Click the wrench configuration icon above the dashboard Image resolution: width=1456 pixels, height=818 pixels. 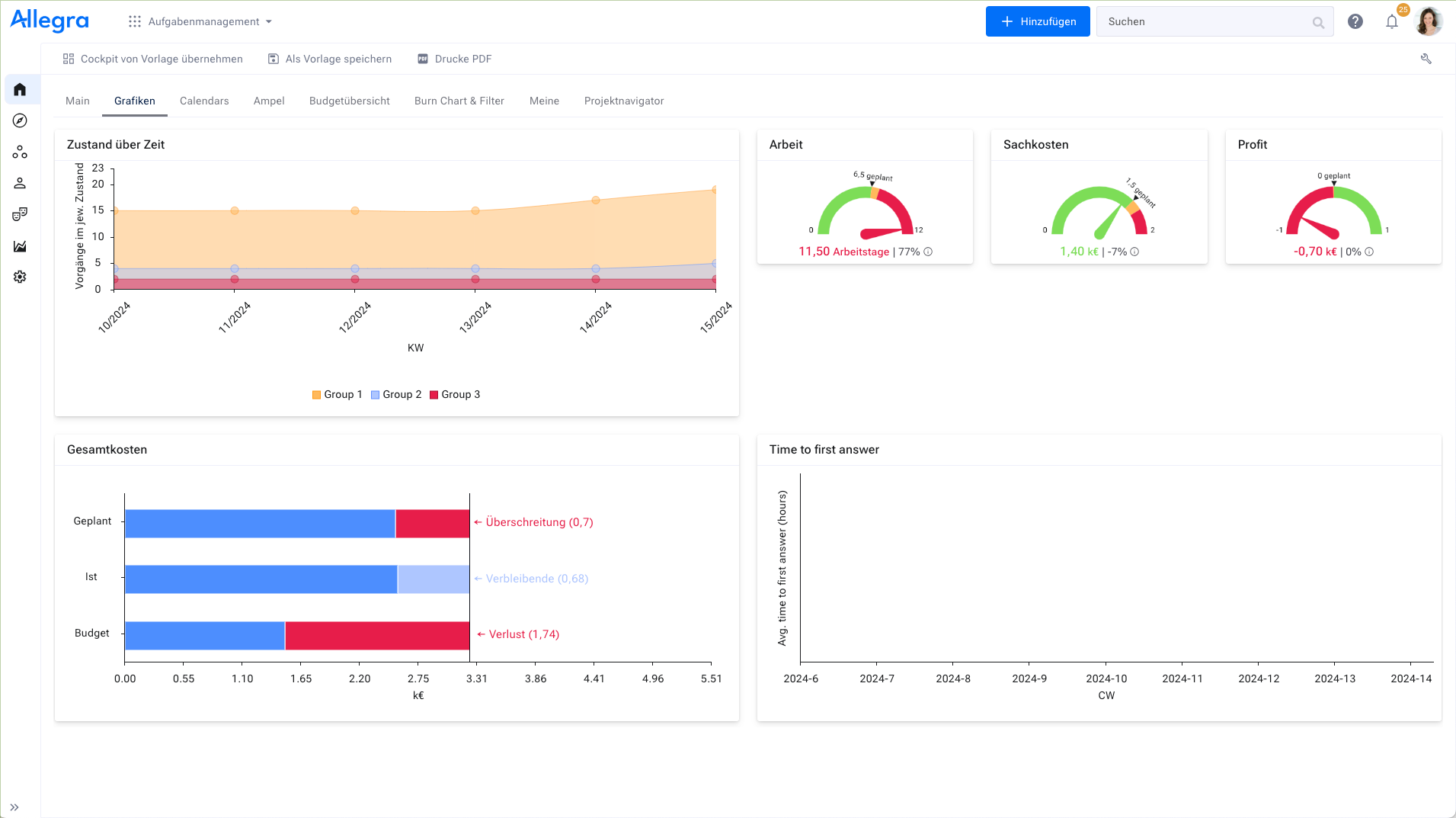point(1426,59)
